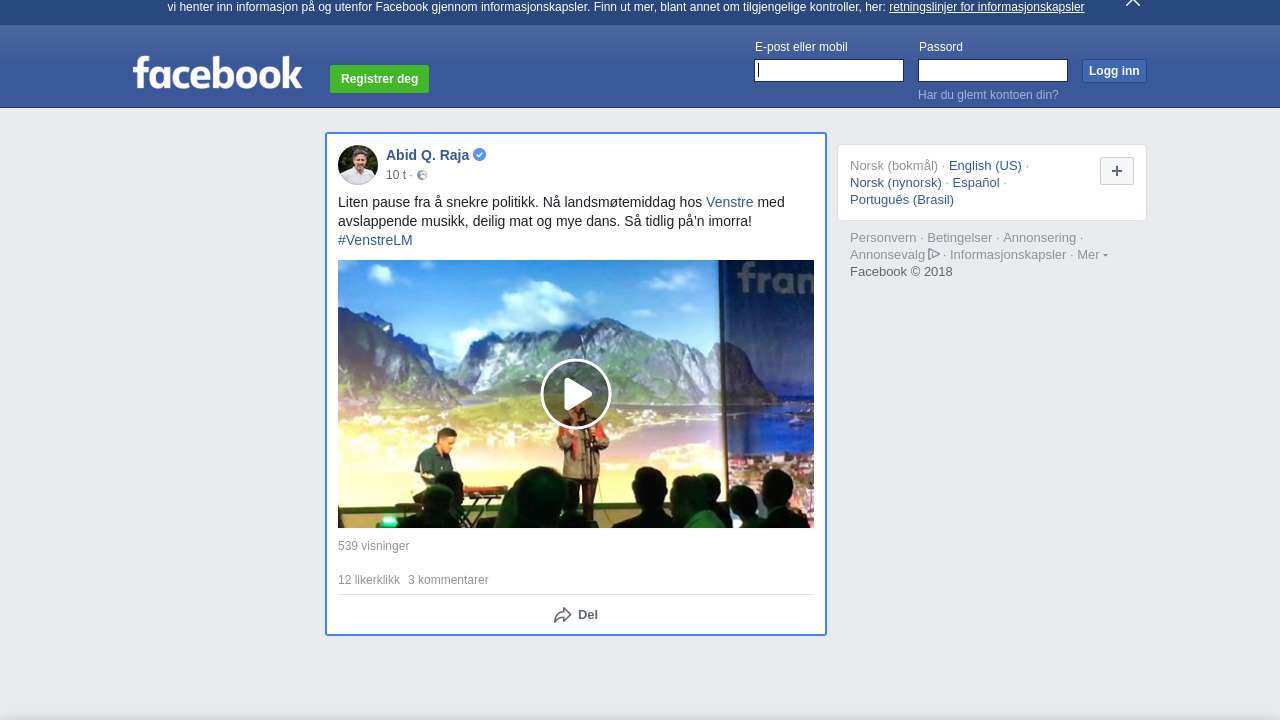Open the Abid Q. Raja profile name link

[427, 155]
